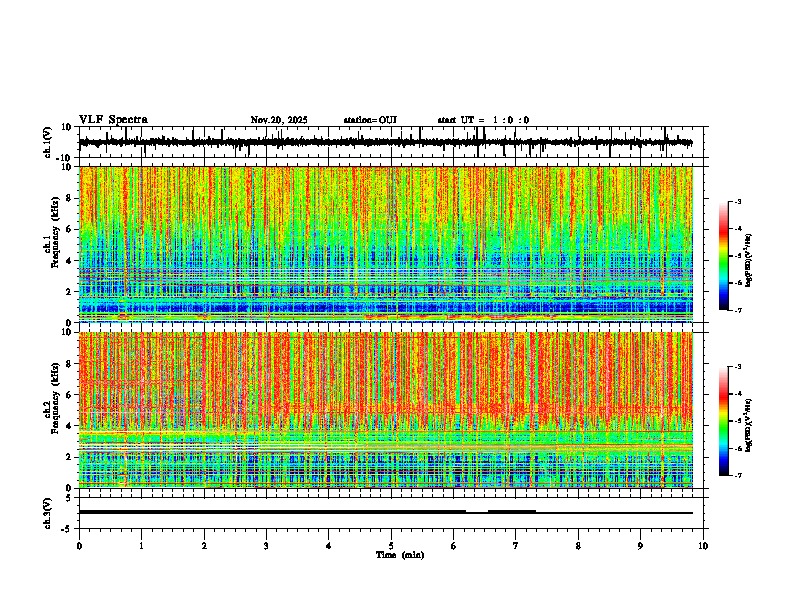Click the "-3" label on ch.2 colorbar
Image resolution: width=792 pixels, height=612 pixels.
[737, 367]
